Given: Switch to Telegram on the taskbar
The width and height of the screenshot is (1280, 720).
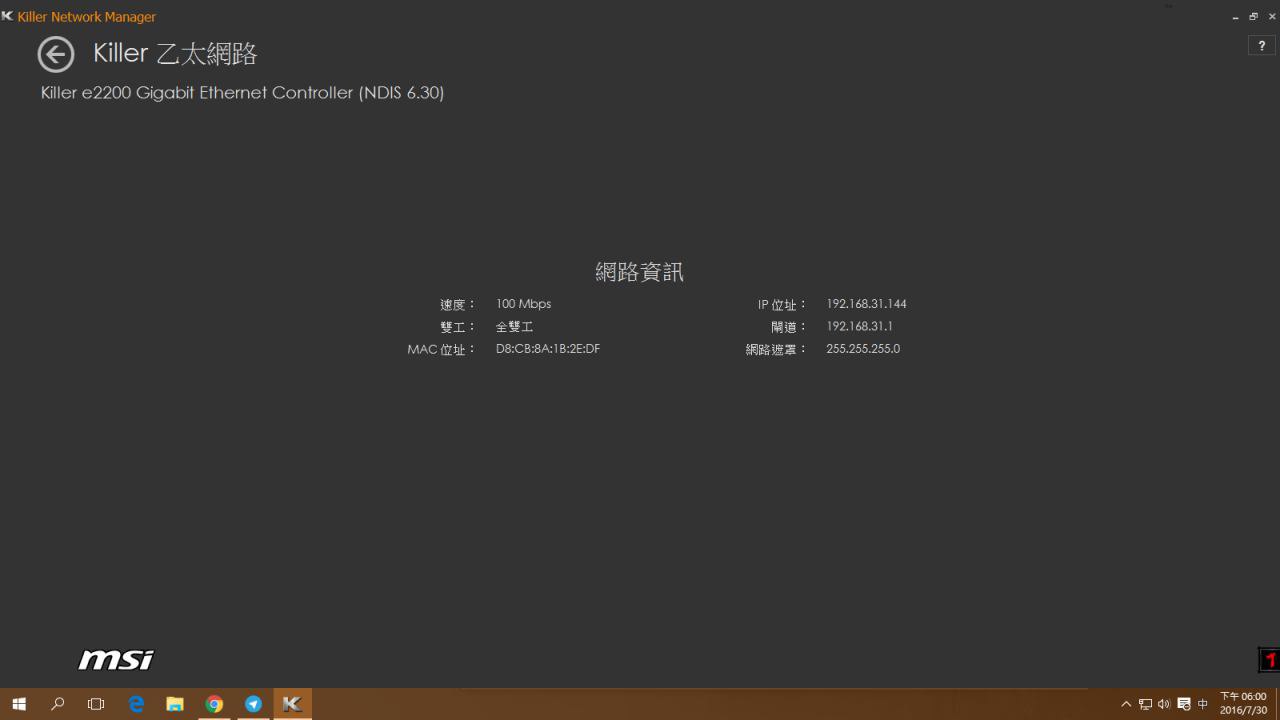Looking at the screenshot, I should 253,704.
